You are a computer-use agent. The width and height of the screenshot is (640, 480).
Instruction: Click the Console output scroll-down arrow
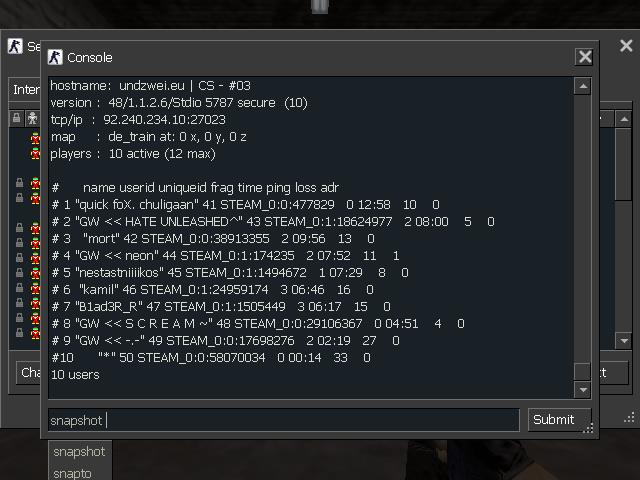click(582, 390)
